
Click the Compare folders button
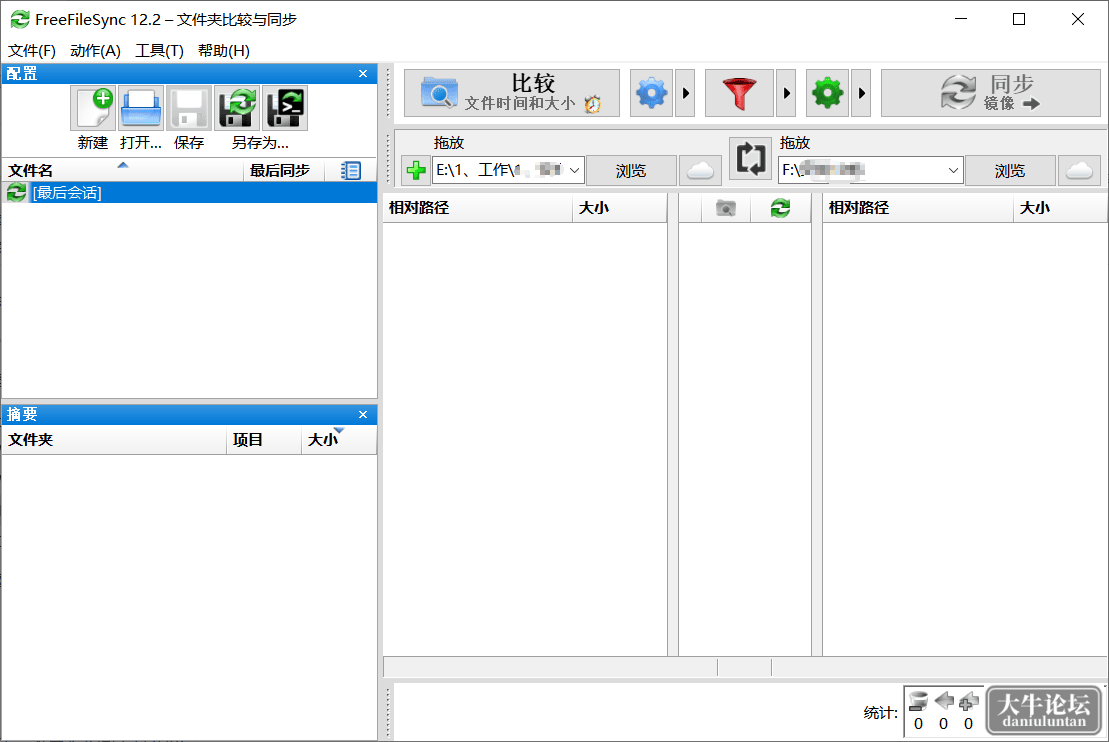tap(511, 93)
